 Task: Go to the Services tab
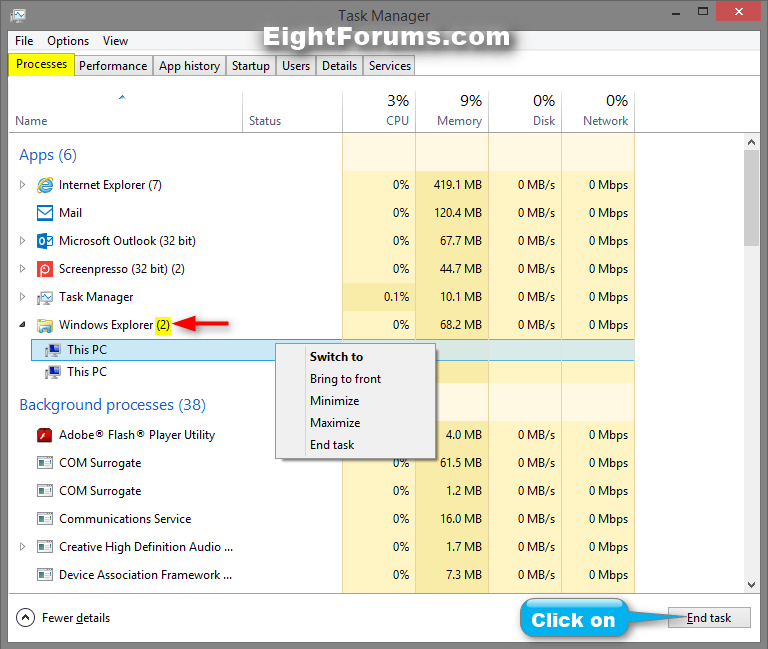(x=390, y=66)
